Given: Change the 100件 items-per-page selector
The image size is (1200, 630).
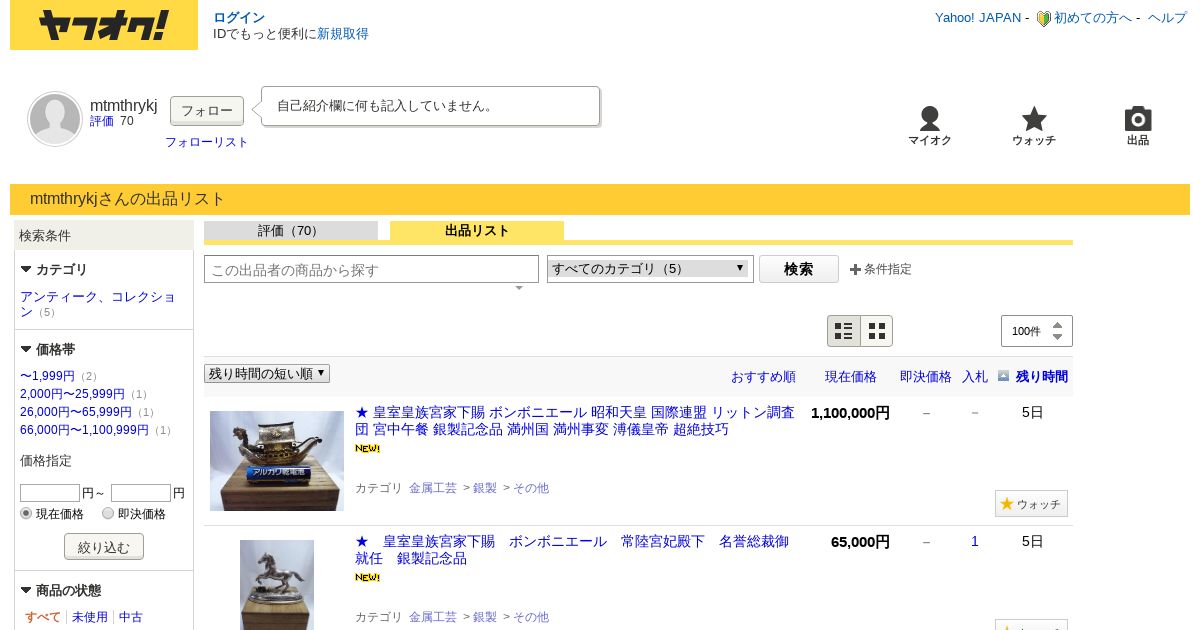Looking at the screenshot, I should point(1036,331).
